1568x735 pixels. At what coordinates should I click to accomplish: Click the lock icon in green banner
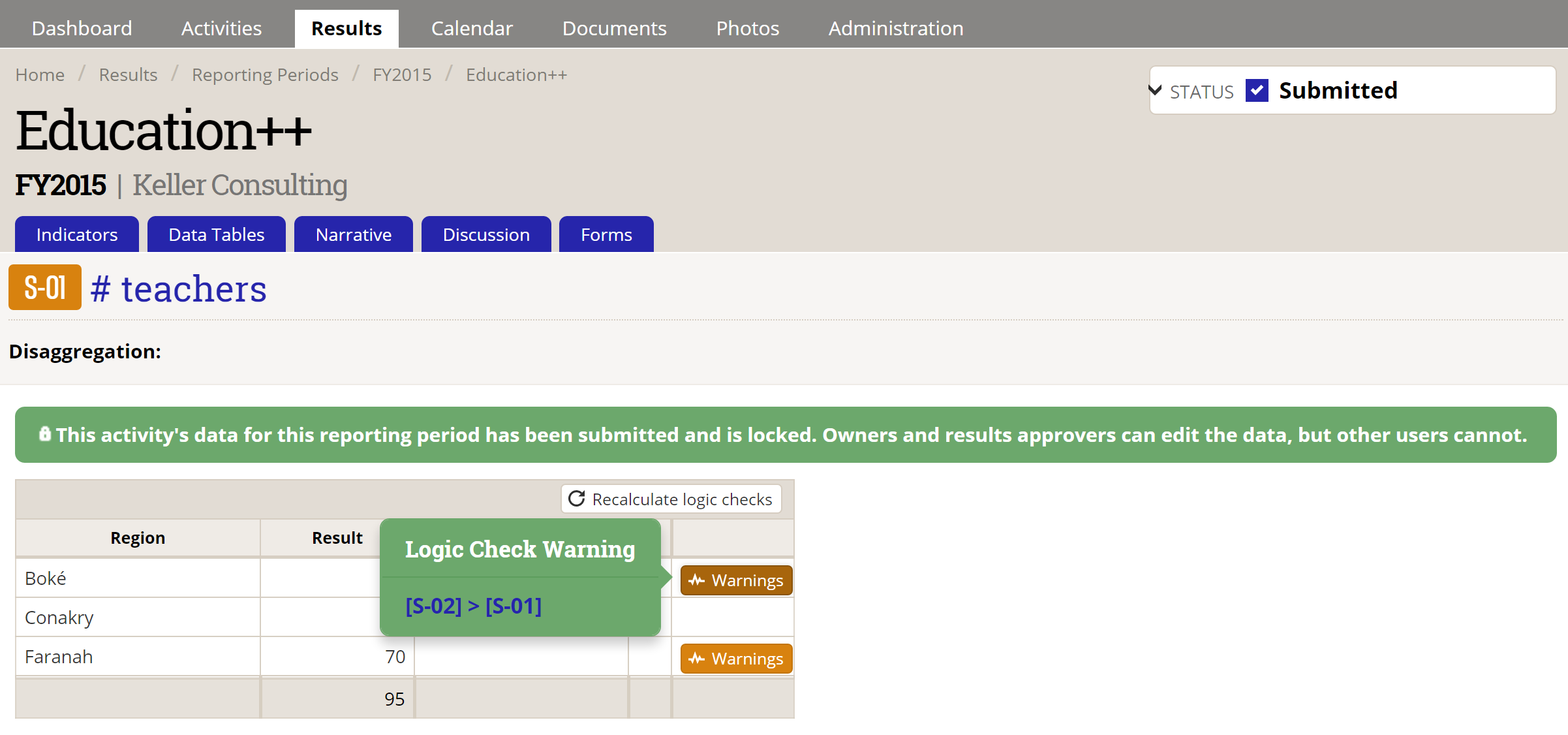44,434
